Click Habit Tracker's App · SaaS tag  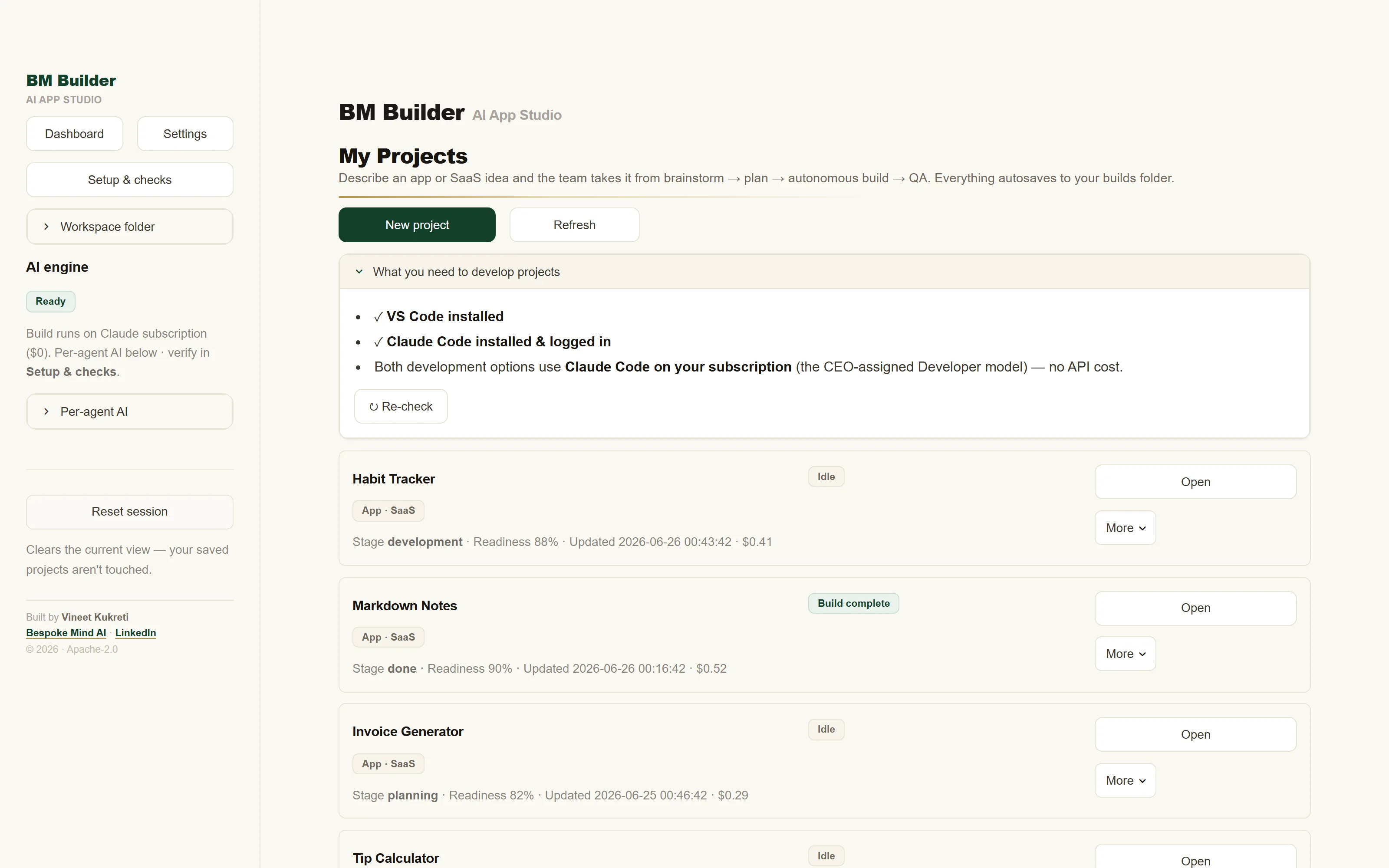[388, 510]
